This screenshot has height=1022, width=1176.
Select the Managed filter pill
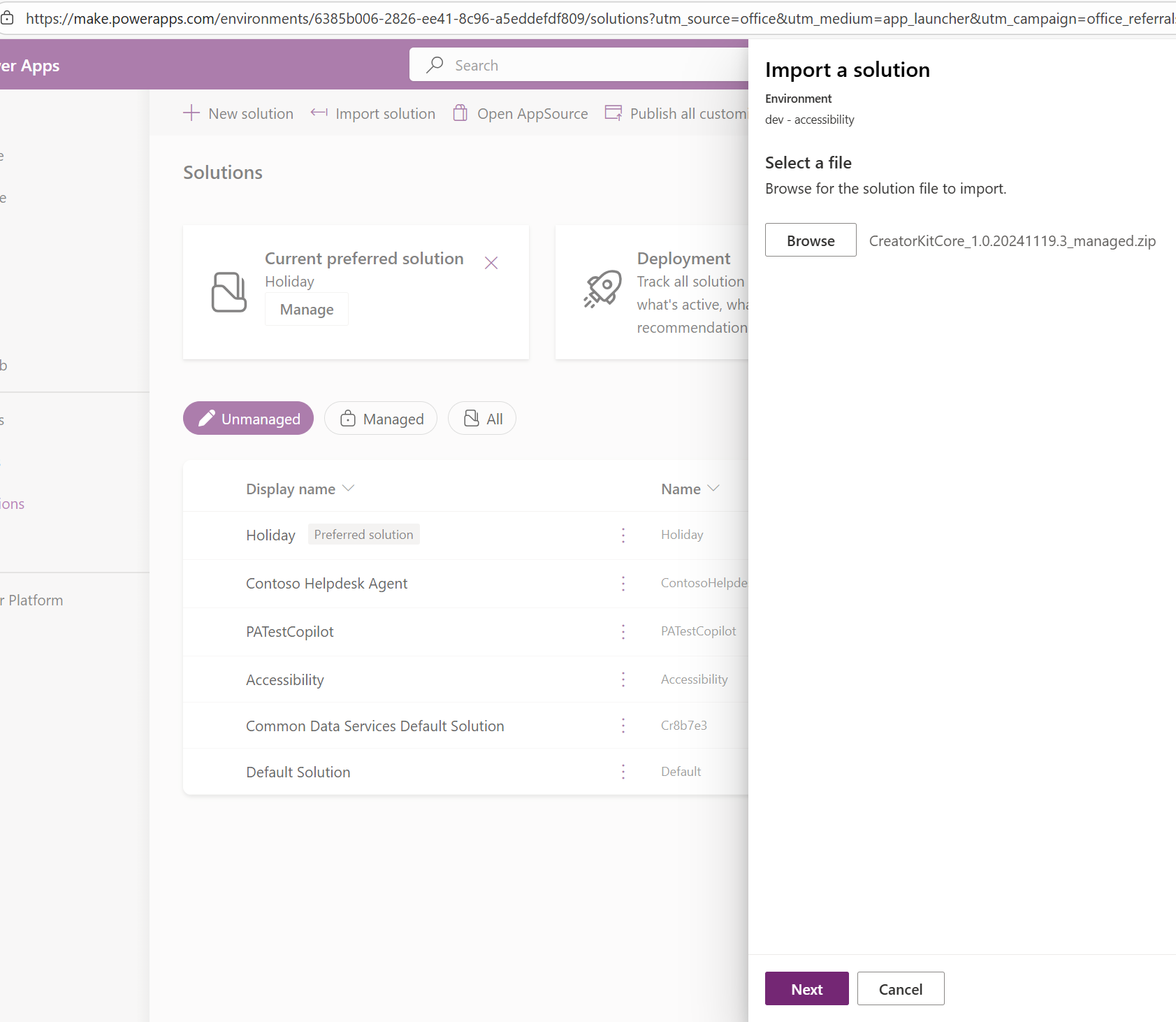tap(381, 418)
